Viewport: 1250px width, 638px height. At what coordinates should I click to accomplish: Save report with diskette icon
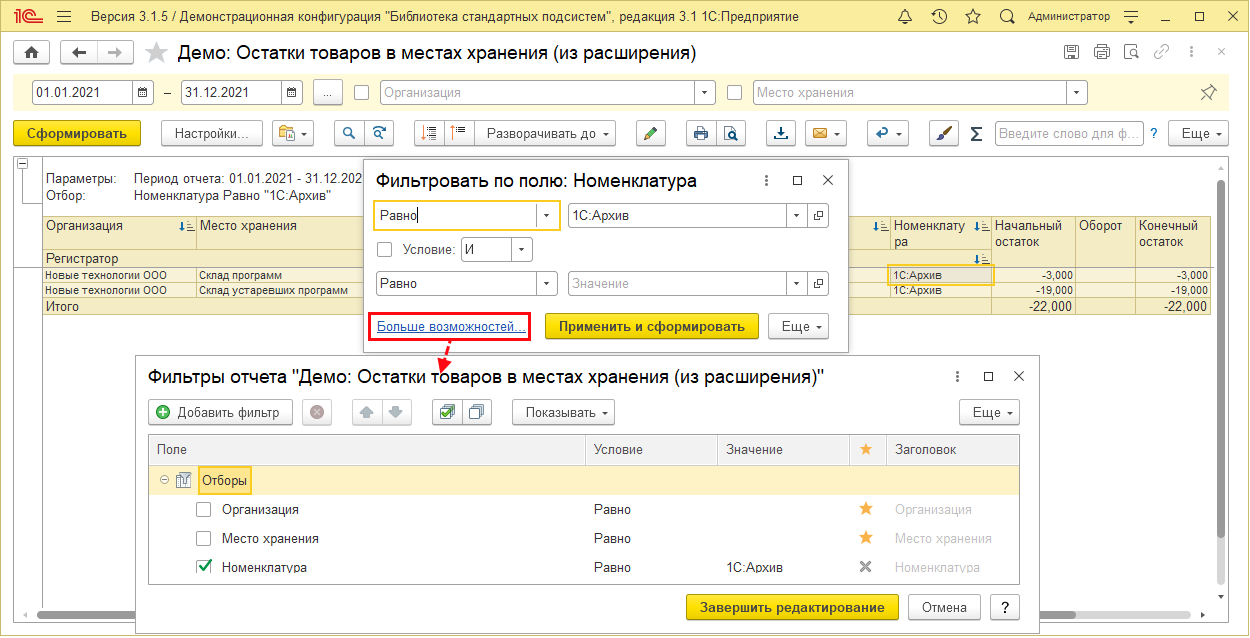tap(1071, 52)
